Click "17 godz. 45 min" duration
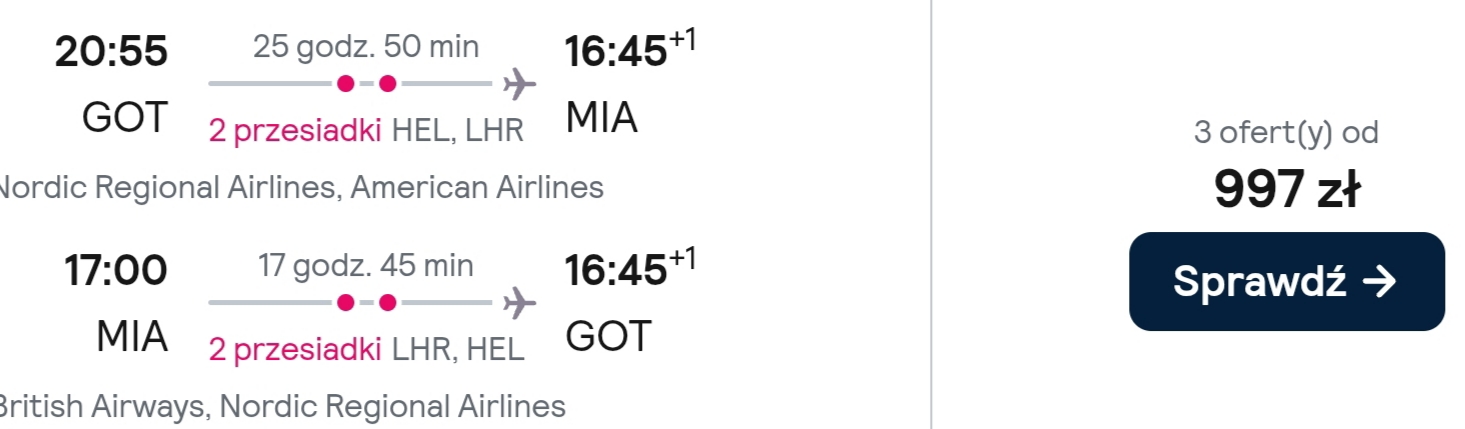This screenshot has height=429, width=1465. 366,265
